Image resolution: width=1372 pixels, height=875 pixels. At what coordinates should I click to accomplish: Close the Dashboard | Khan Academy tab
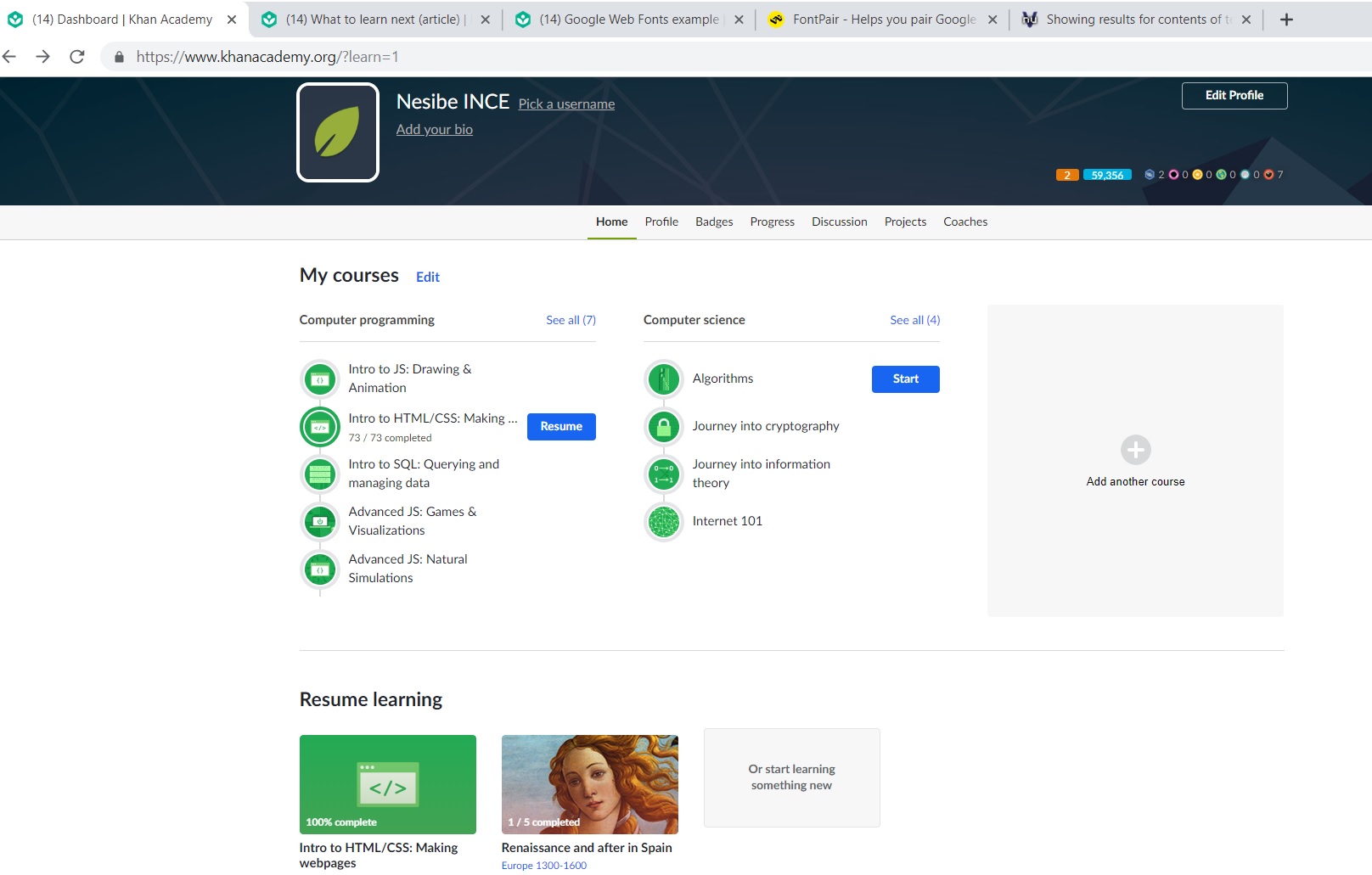[x=232, y=20]
